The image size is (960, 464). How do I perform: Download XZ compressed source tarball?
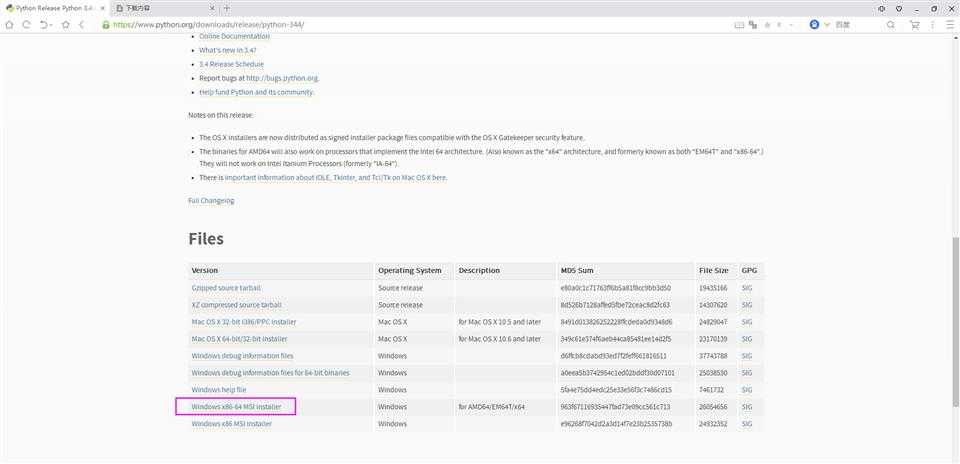click(236, 305)
